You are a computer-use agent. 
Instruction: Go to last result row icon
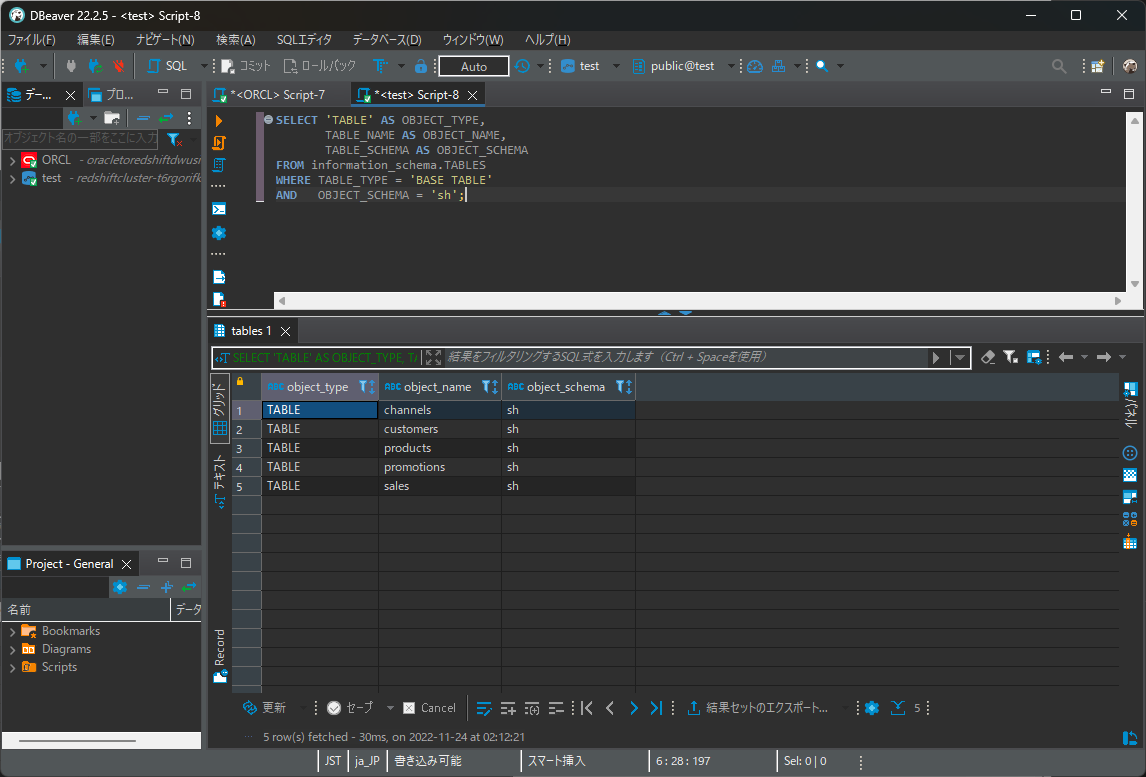(x=656, y=708)
